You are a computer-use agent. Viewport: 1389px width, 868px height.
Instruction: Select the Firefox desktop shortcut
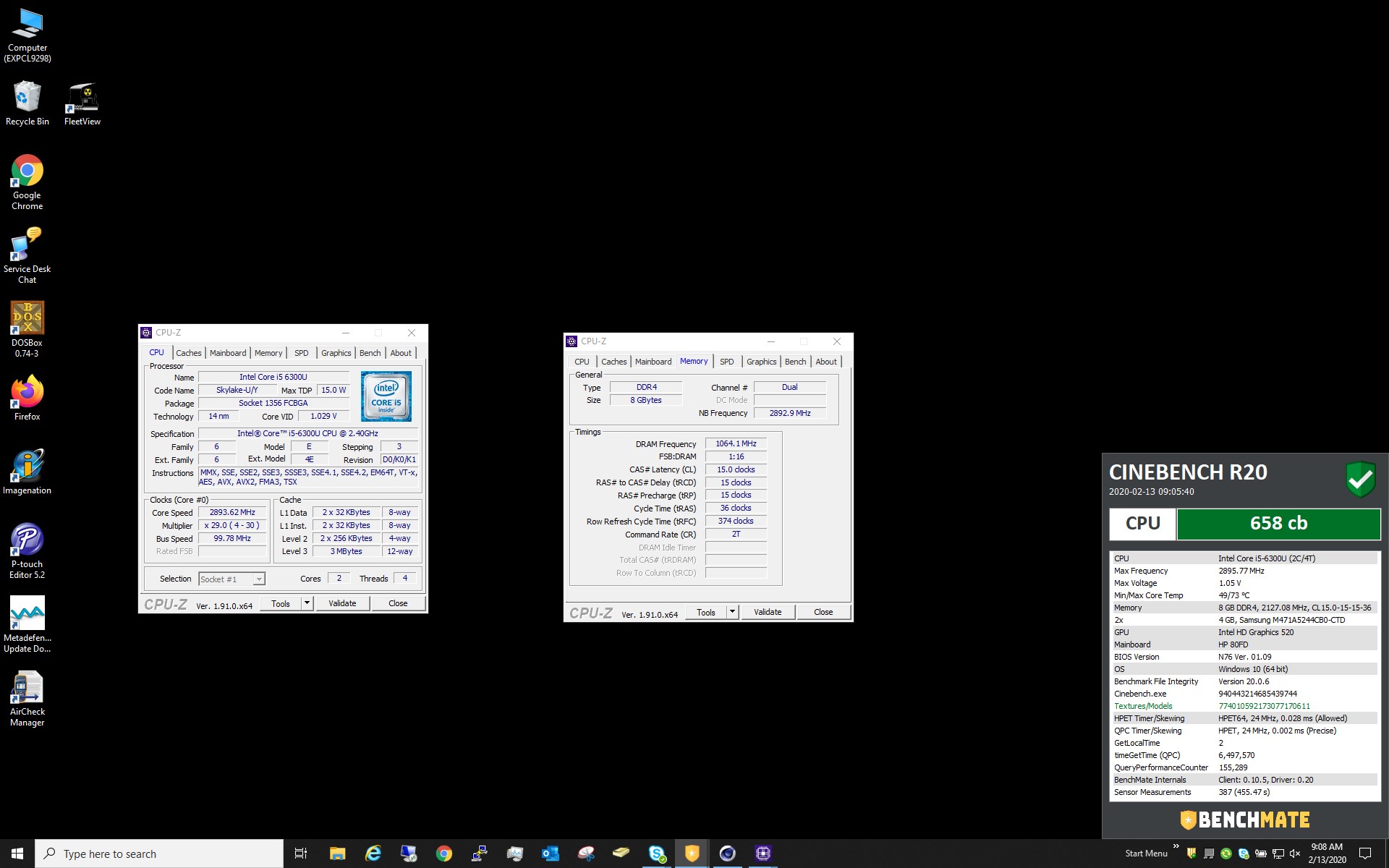[x=27, y=399]
